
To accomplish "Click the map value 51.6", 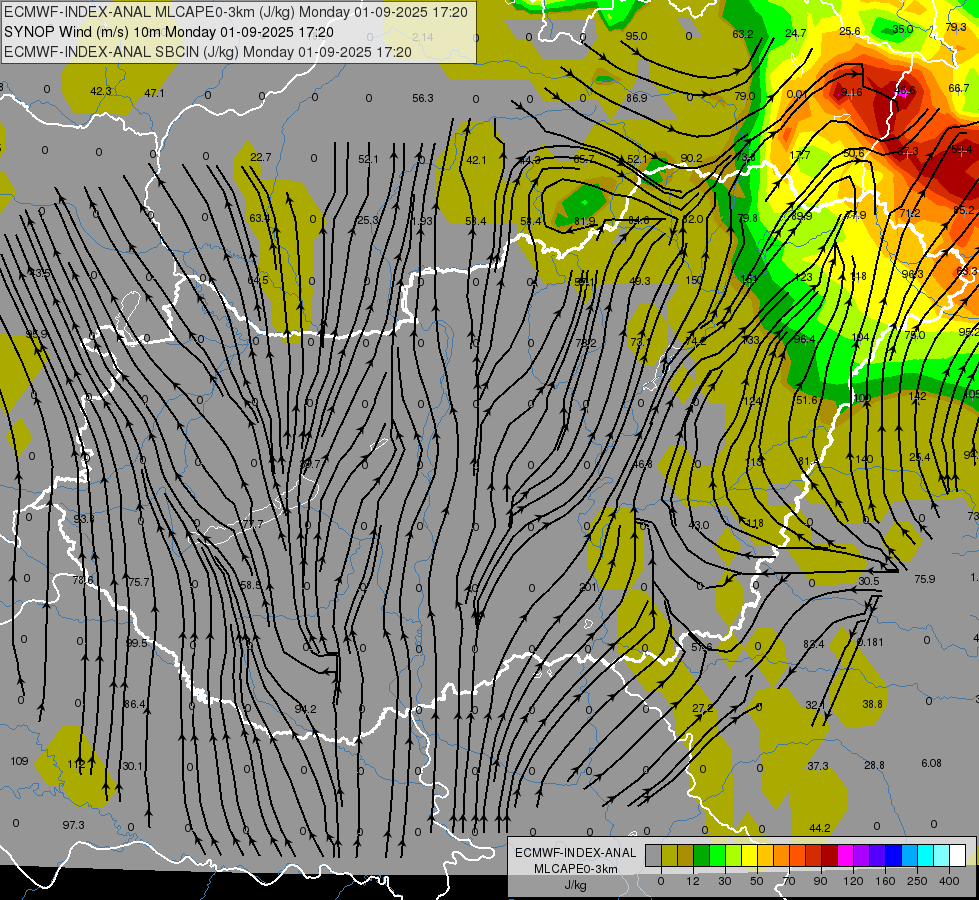I will point(806,400).
